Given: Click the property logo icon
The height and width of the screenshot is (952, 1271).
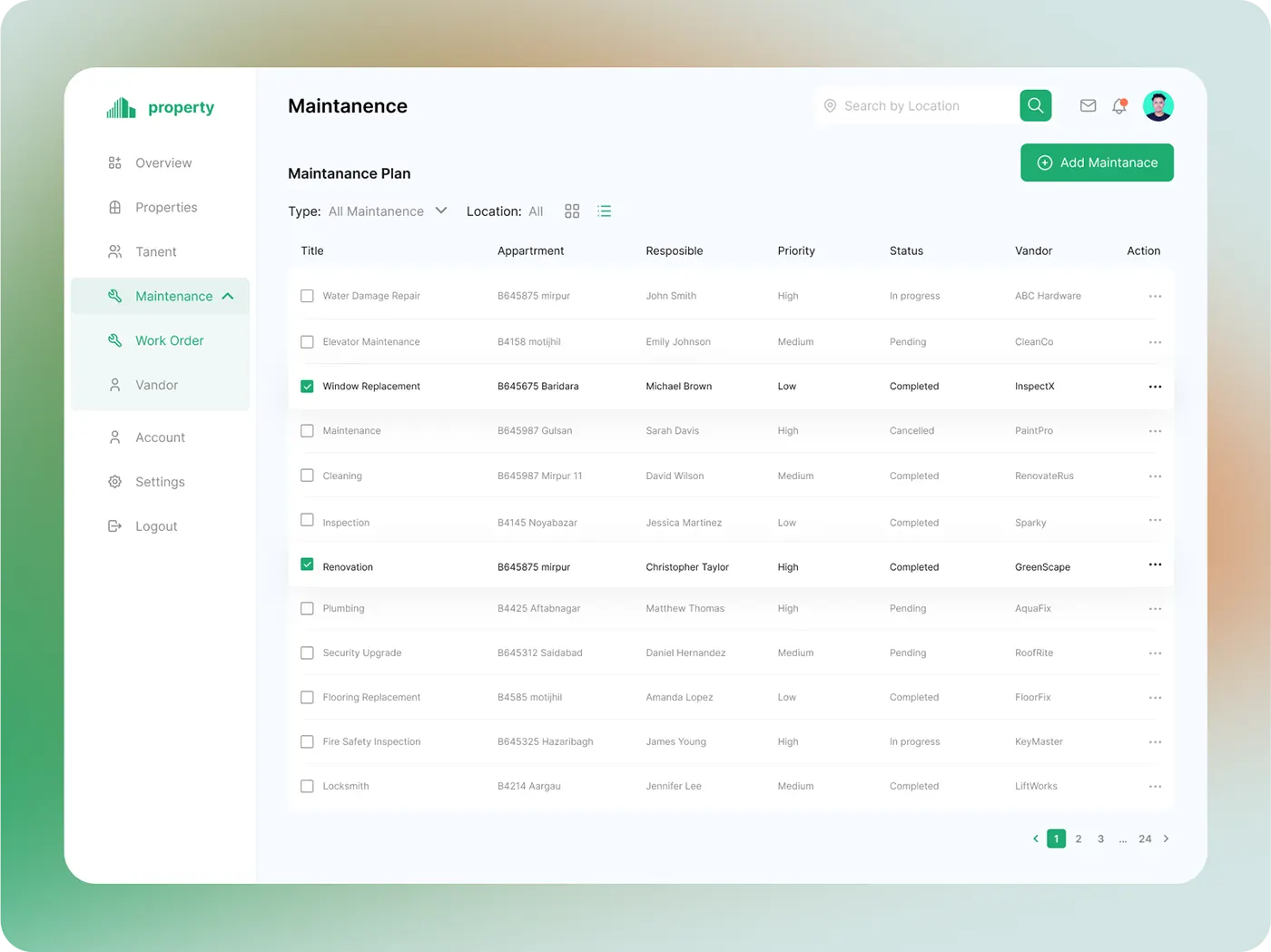Looking at the screenshot, I should [x=121, y=108].
